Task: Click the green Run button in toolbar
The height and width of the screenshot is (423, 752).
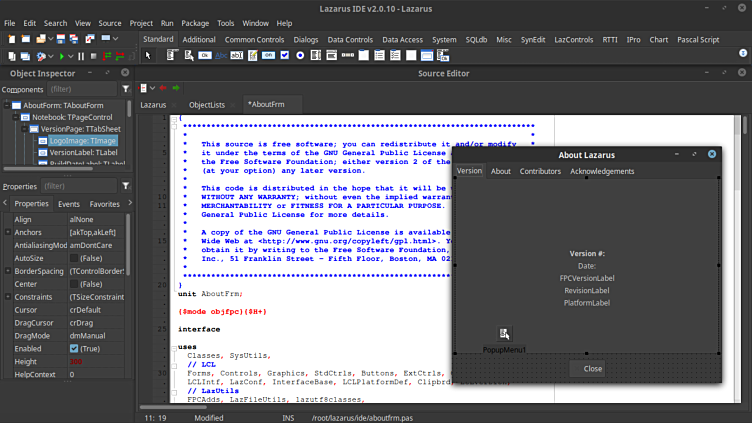Action: (x=61, y=56)
